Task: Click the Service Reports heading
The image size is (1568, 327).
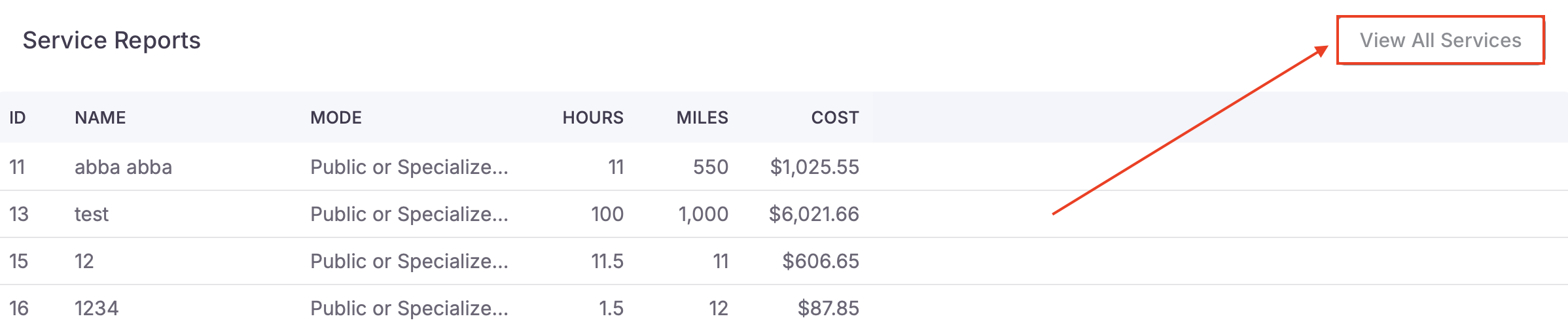Action: click(111, 41)
